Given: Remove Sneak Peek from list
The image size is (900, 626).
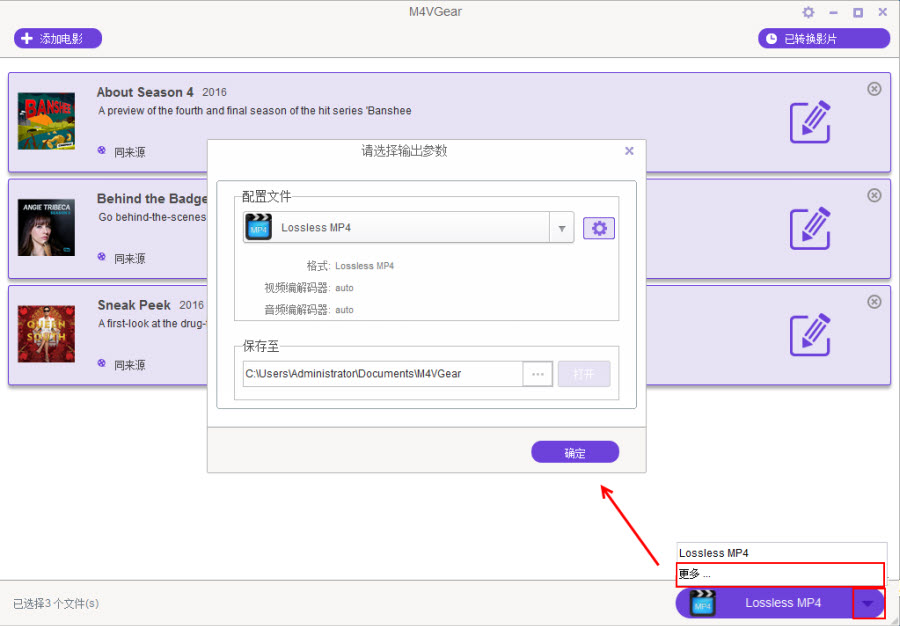Looking at the screenshot, I should pos(874,302).
